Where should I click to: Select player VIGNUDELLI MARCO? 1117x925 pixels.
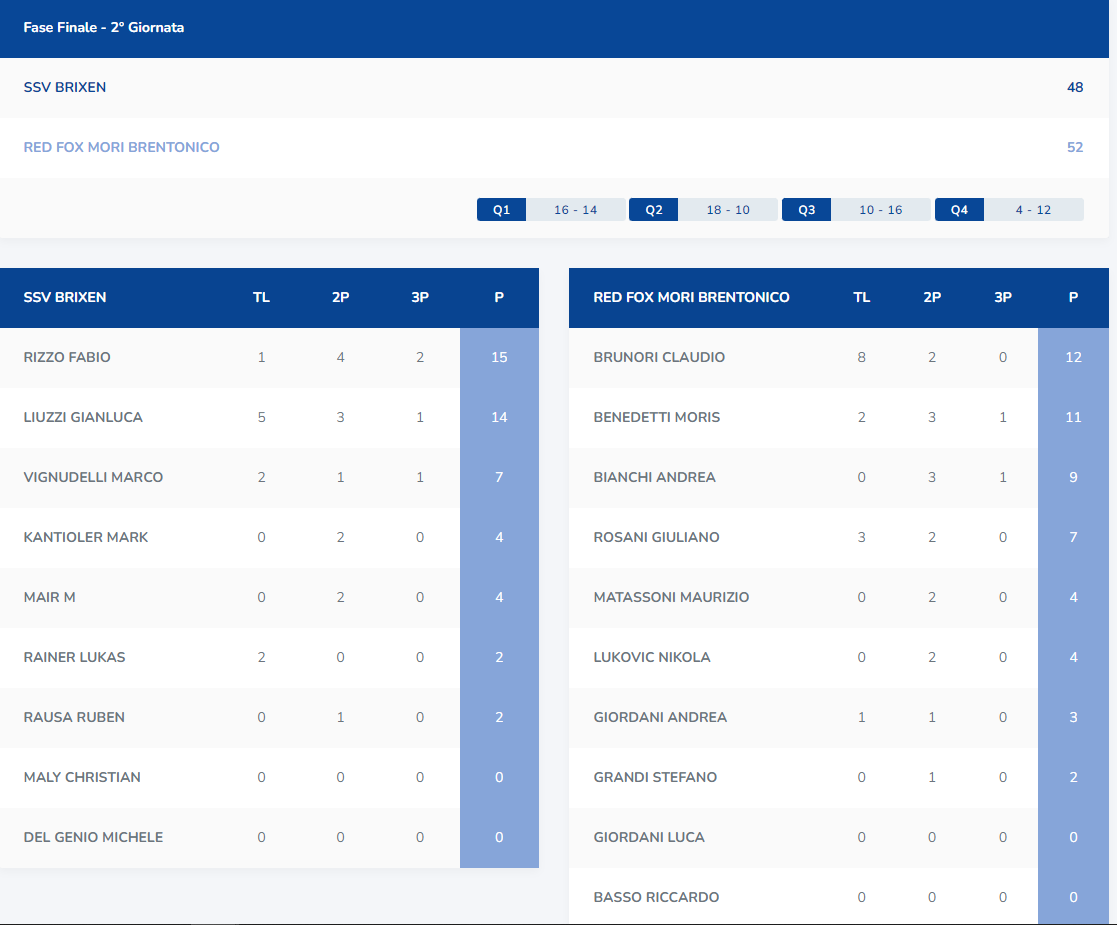[93, 477]
